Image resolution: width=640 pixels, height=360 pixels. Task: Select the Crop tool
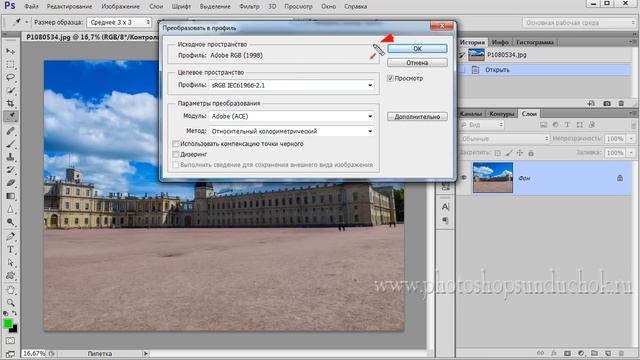(11, 103)
